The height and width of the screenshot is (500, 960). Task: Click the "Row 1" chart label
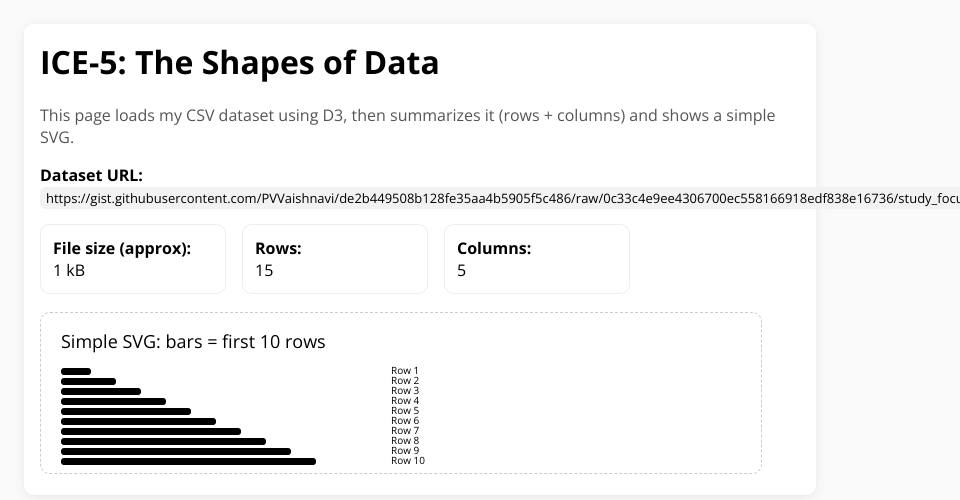coord(405,371)
